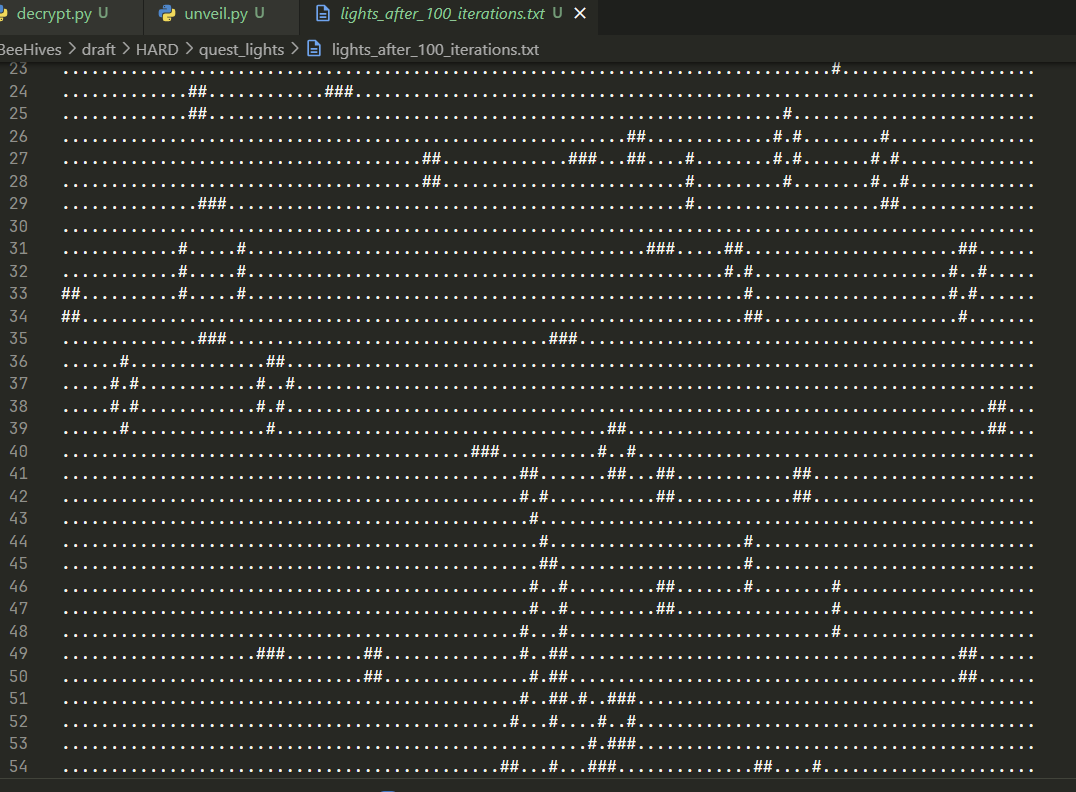The image size is (1076, 792).
Task: Open the draft breadcrumb dropdown
Action: [98, 49]
